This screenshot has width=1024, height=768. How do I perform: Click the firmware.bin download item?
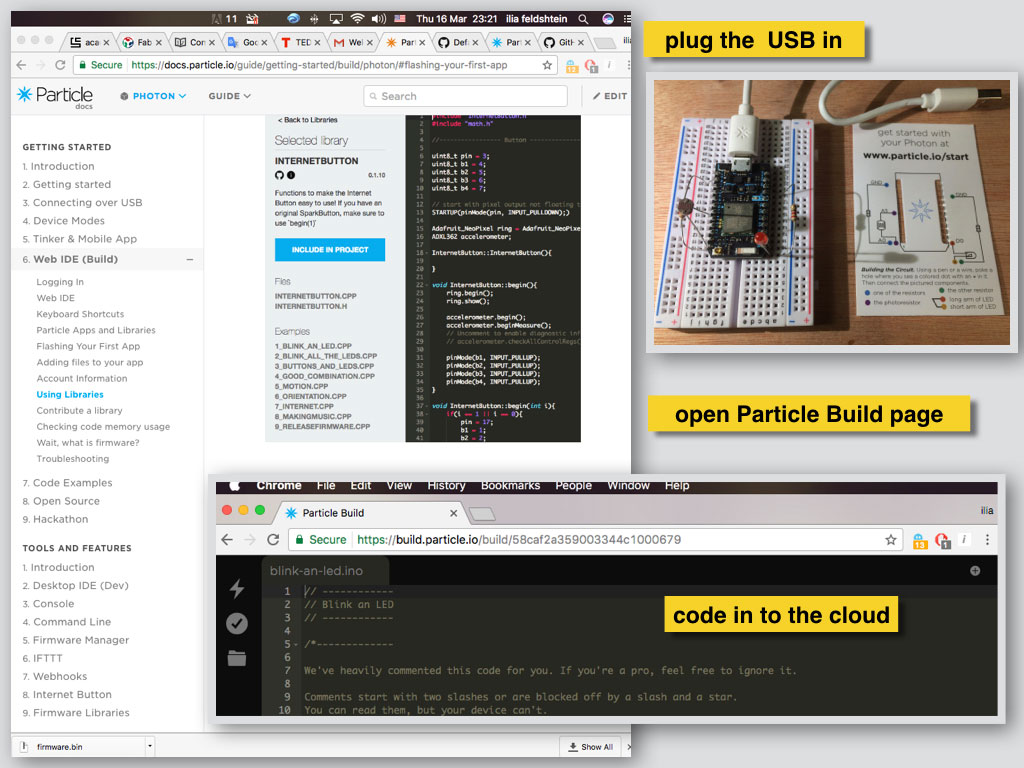(x=78, y=746)
